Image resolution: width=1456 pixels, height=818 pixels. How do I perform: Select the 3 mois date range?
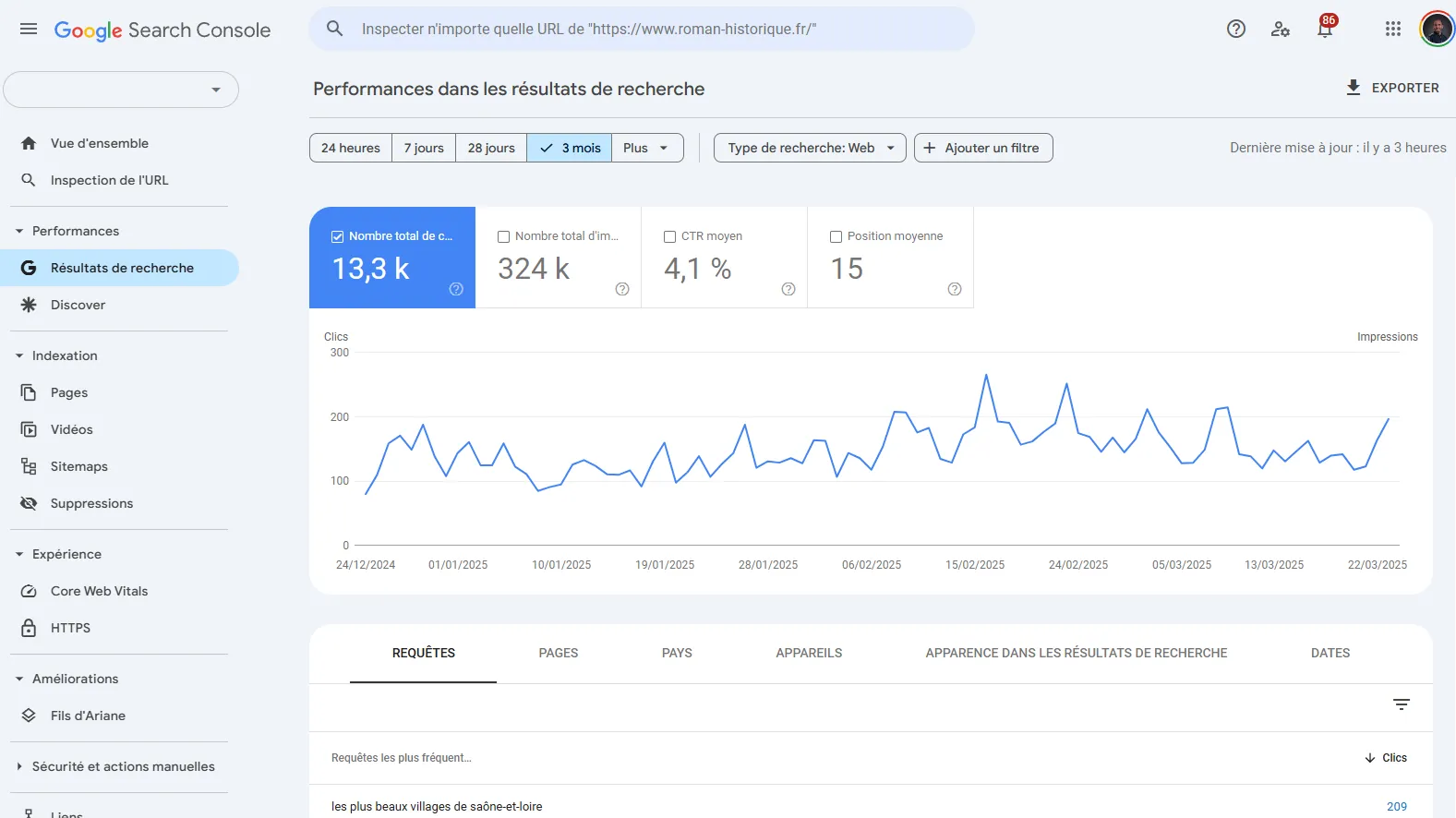tap(570, 148)
